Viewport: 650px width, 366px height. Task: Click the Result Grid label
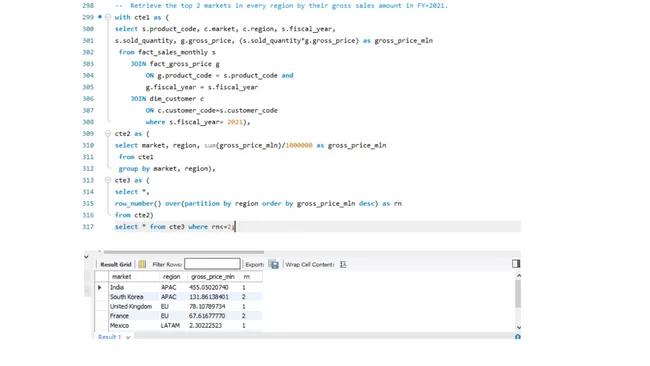click(x=116, y=264)
